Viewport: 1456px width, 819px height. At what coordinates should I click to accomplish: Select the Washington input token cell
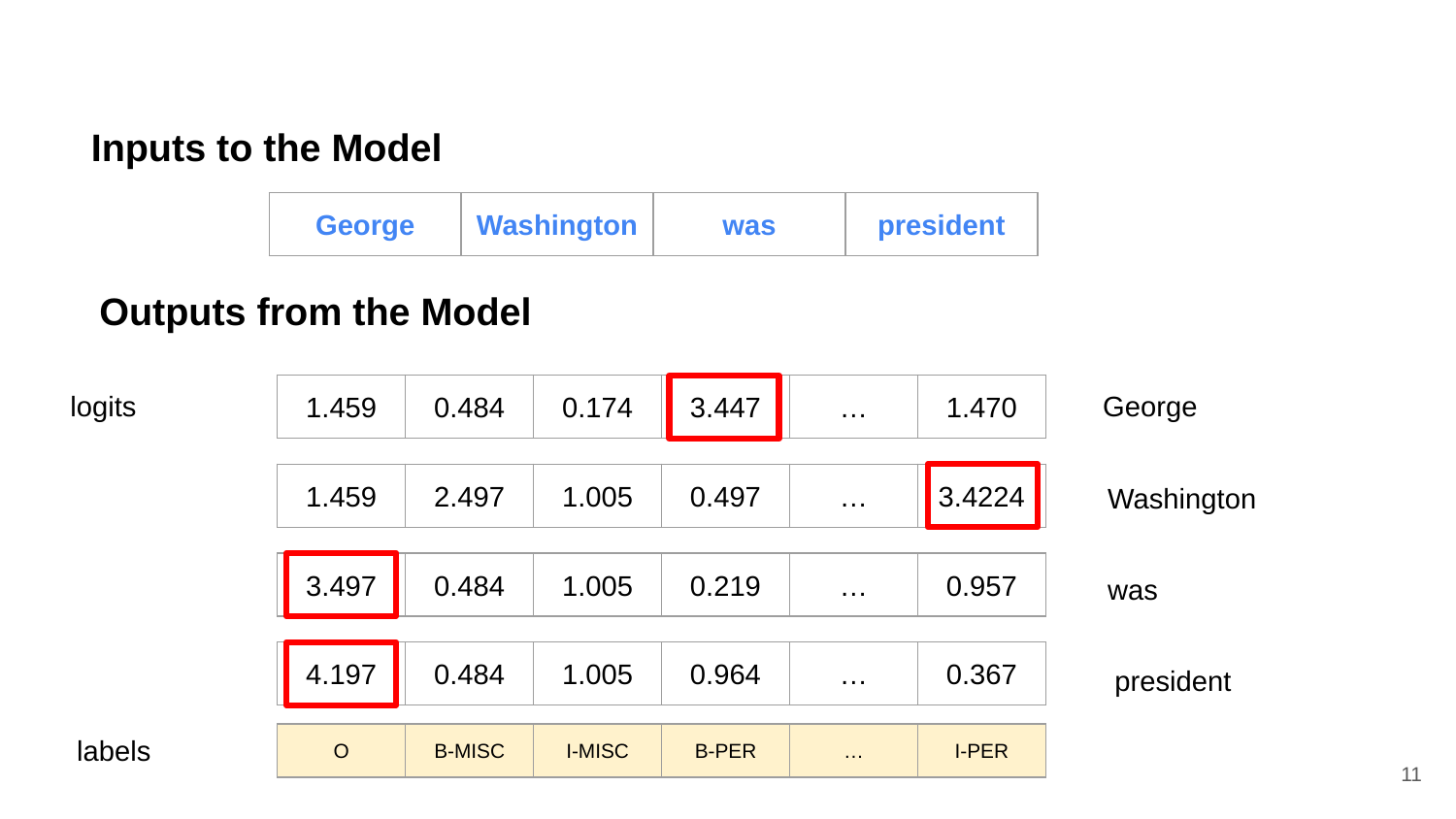point(557,224)
